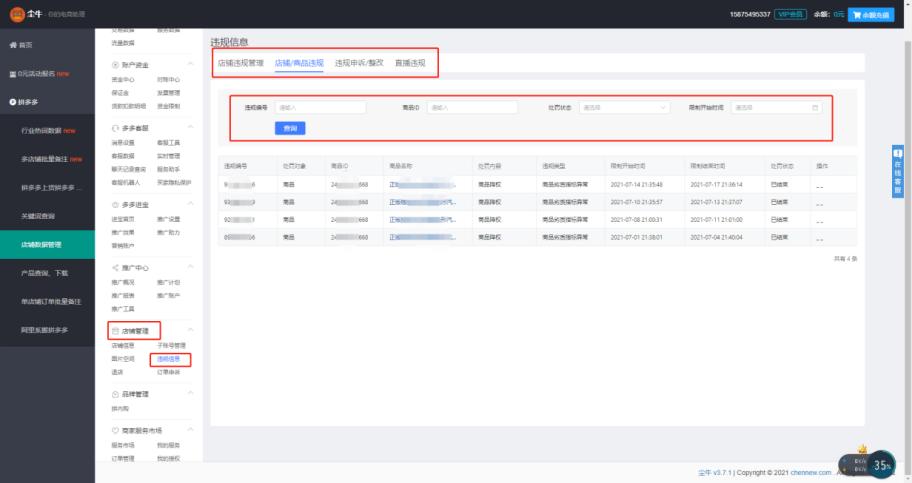Click the 店铺管理 section icon
912x483 pixels.
(115, 330)
